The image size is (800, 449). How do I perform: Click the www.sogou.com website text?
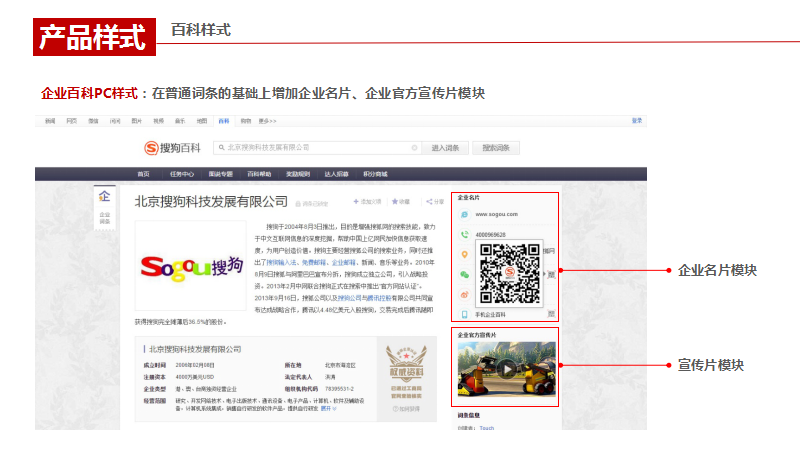click(x=496, y=214)
